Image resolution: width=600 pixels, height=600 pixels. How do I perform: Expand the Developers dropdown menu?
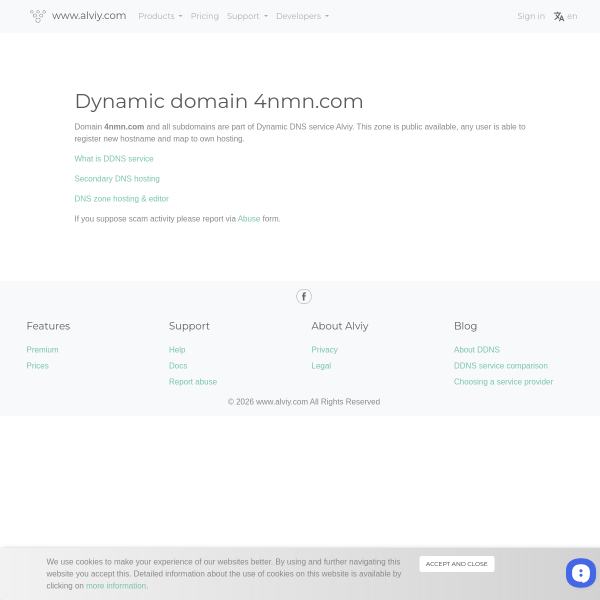point(302,16)
